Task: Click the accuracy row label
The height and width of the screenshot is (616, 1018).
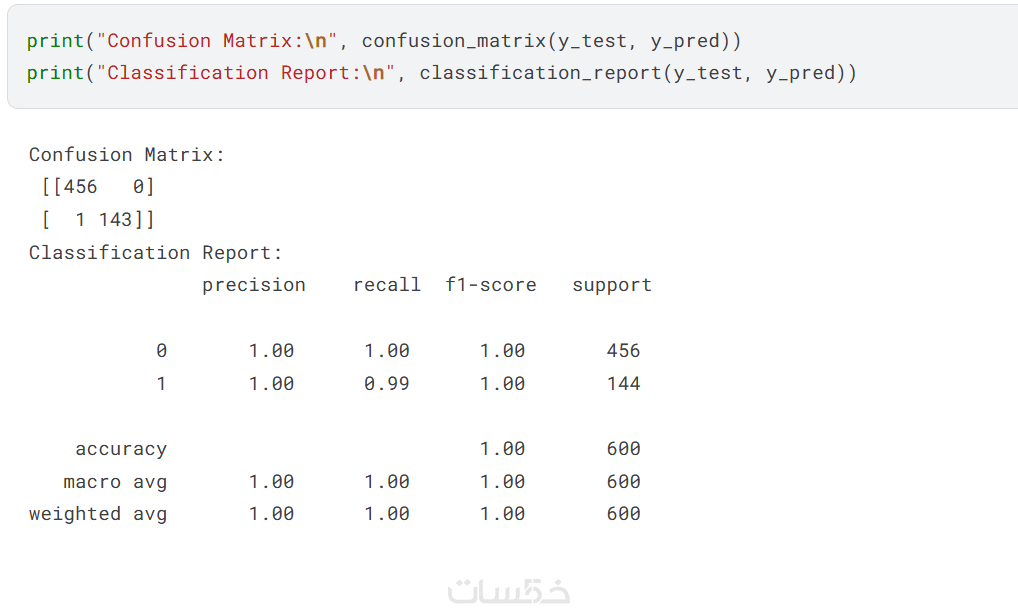Action: click(x=121, y=450)
